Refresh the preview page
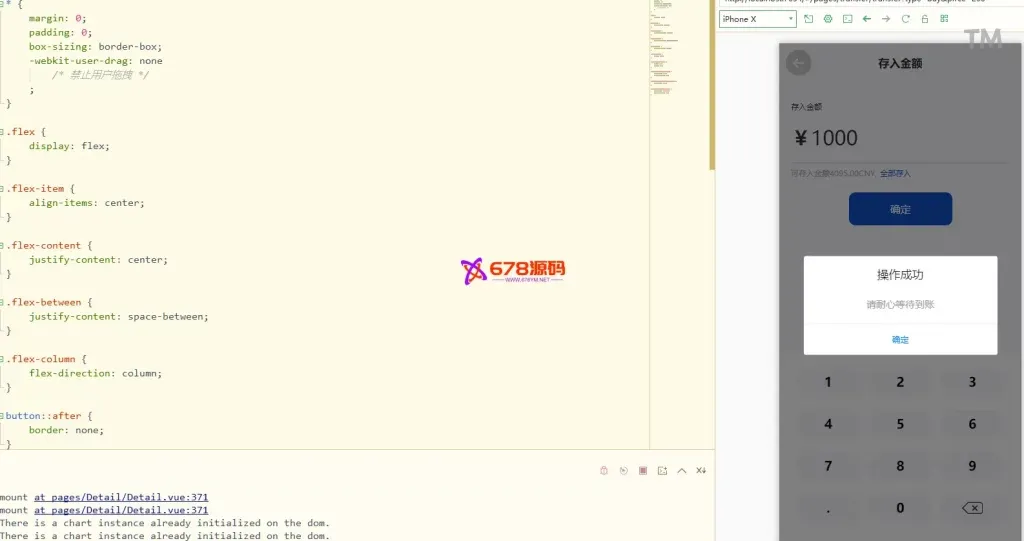 (906, 19)
